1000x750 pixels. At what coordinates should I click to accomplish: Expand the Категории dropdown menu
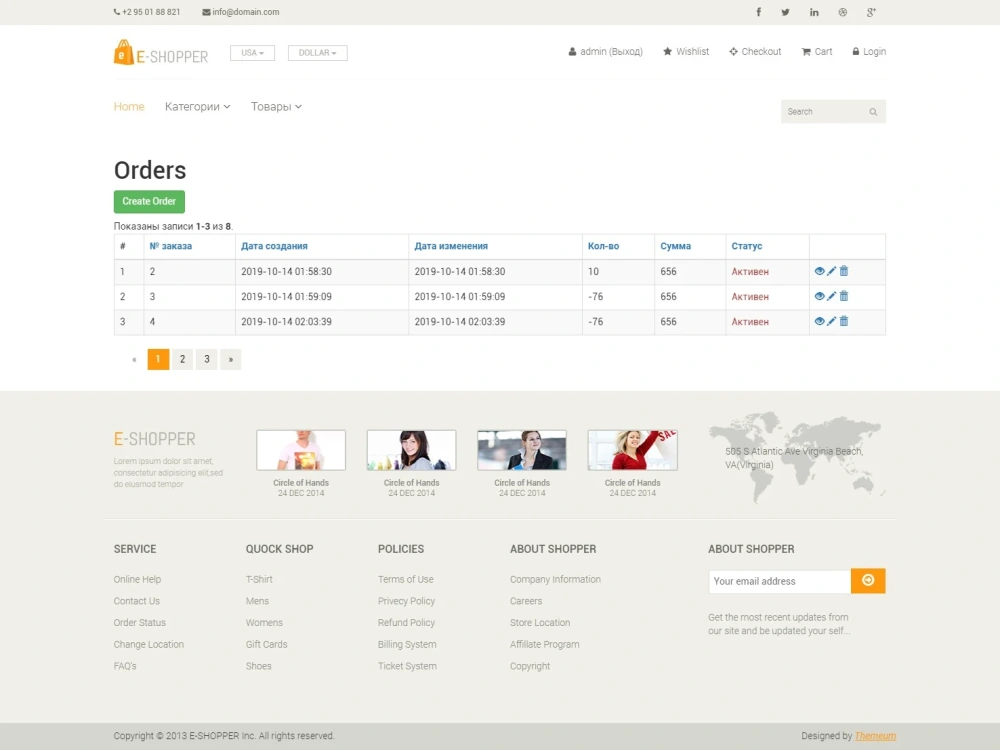pyautogui.click(x=197, y=106)
